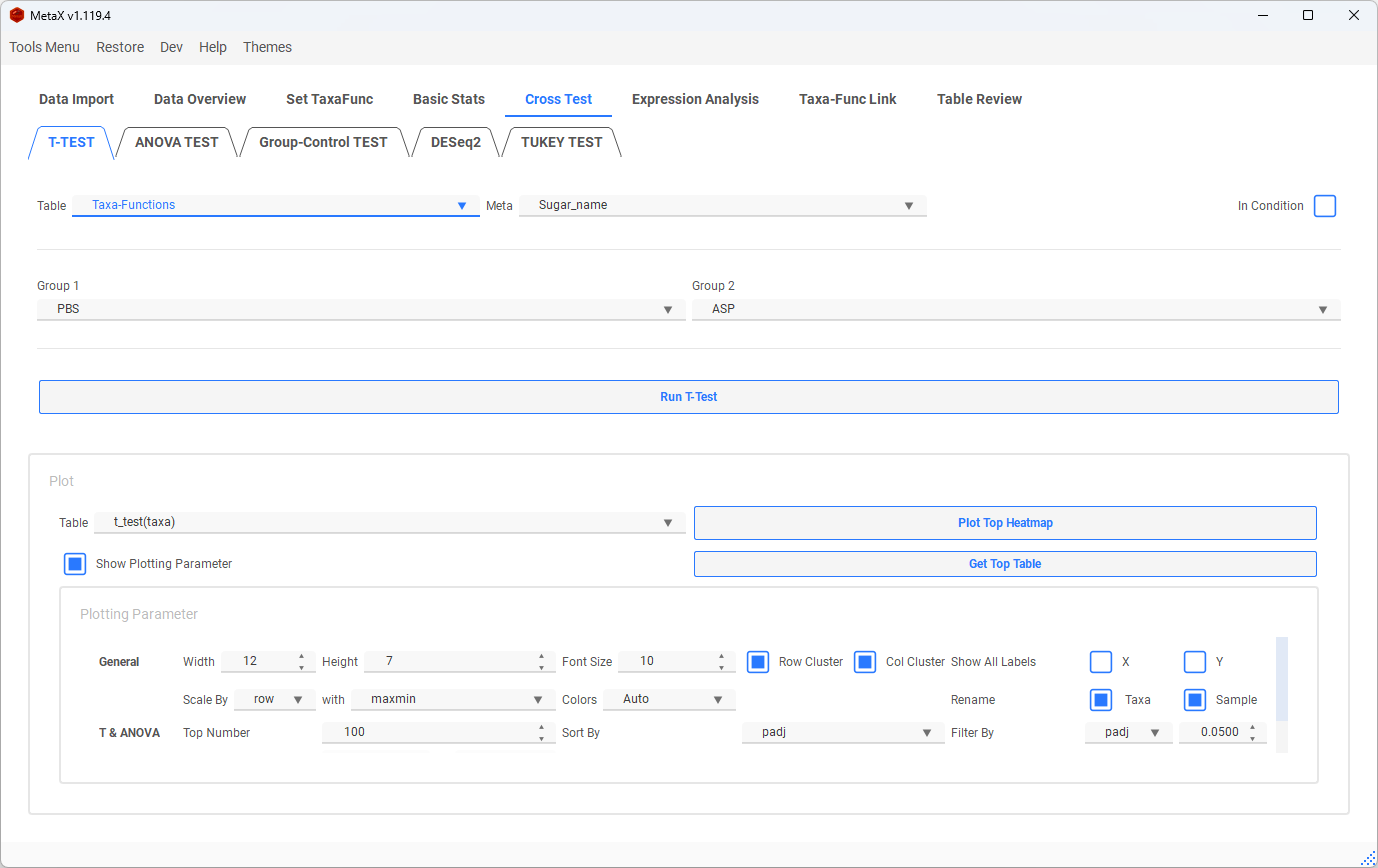Select the T-TEST sub-tab
Viewport: 1378px width, 868px height.
tap(71, 142)
